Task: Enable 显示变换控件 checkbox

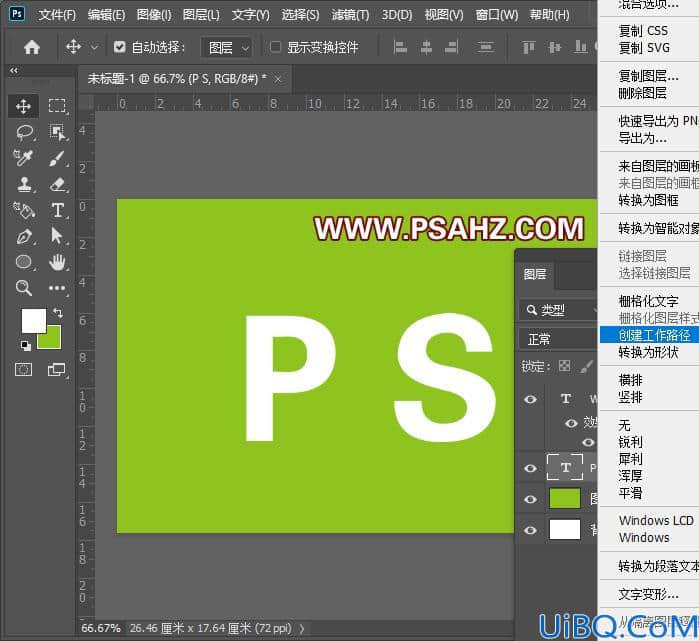Action: 275,46
